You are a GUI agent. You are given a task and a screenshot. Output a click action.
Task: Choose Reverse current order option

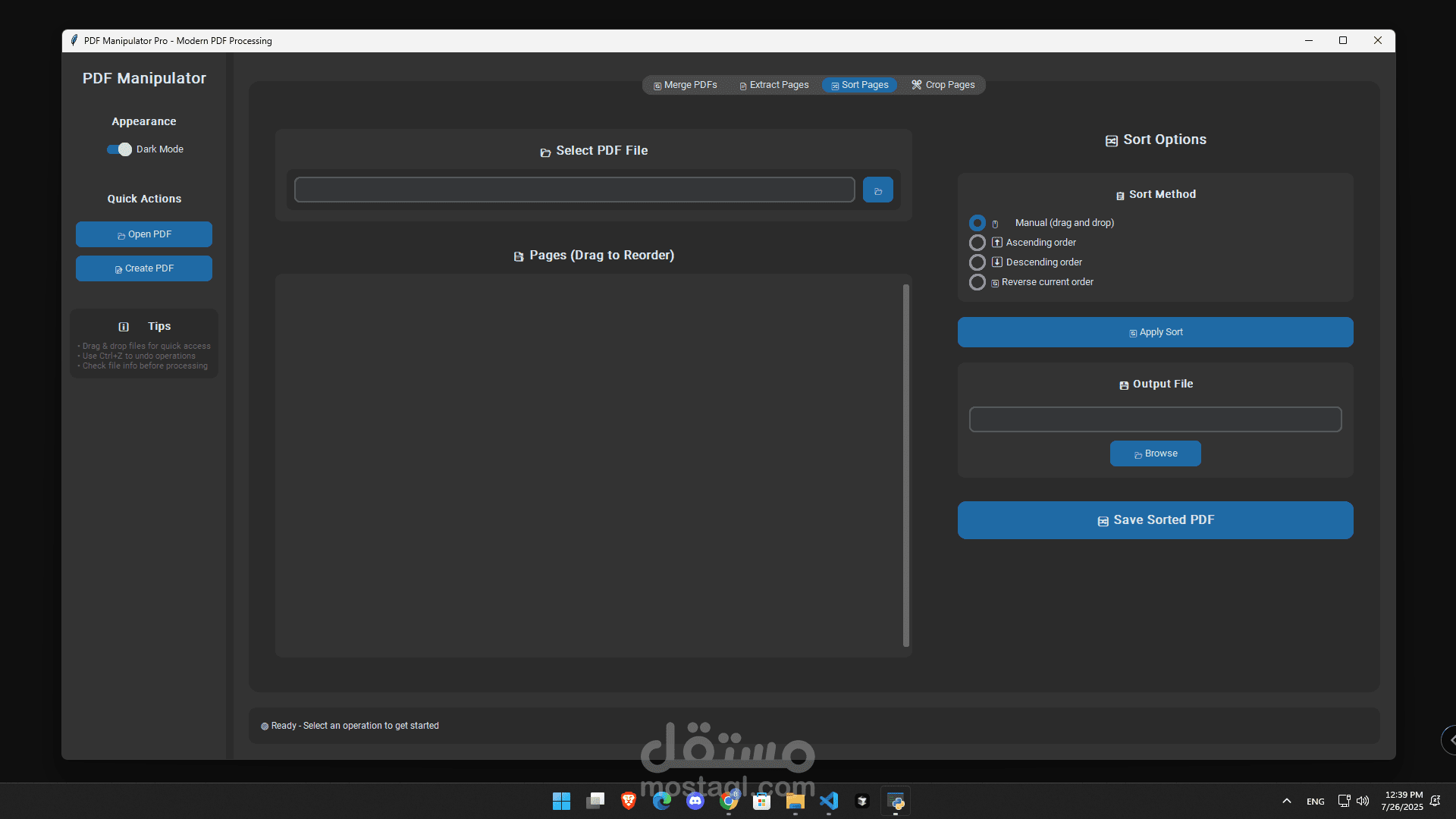[x=977, y=282]
